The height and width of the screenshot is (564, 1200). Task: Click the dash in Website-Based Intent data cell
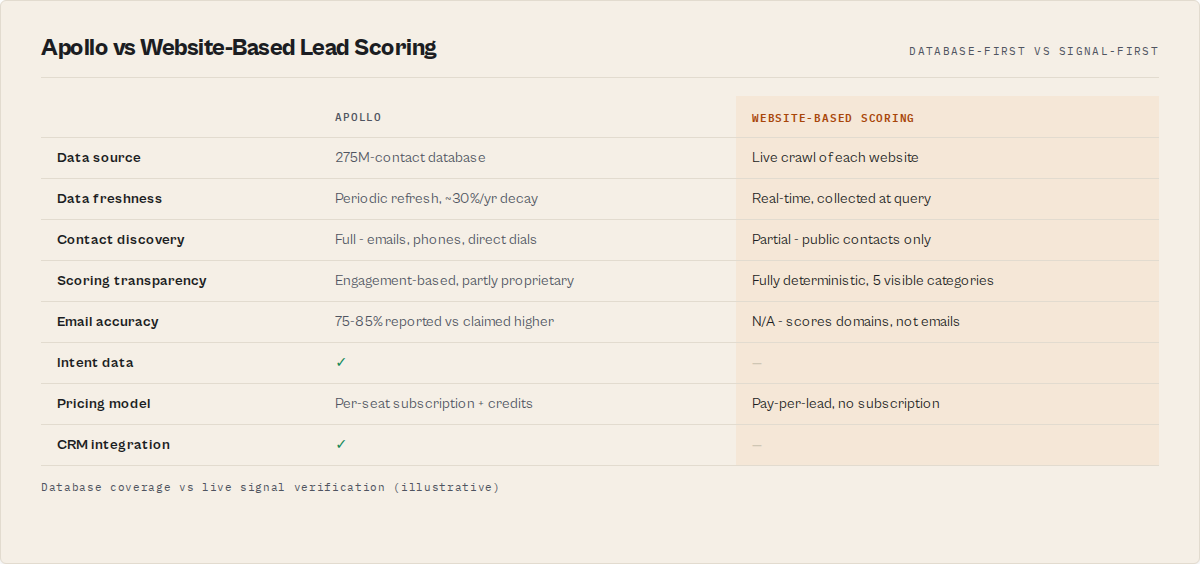[x=757, y=363]
